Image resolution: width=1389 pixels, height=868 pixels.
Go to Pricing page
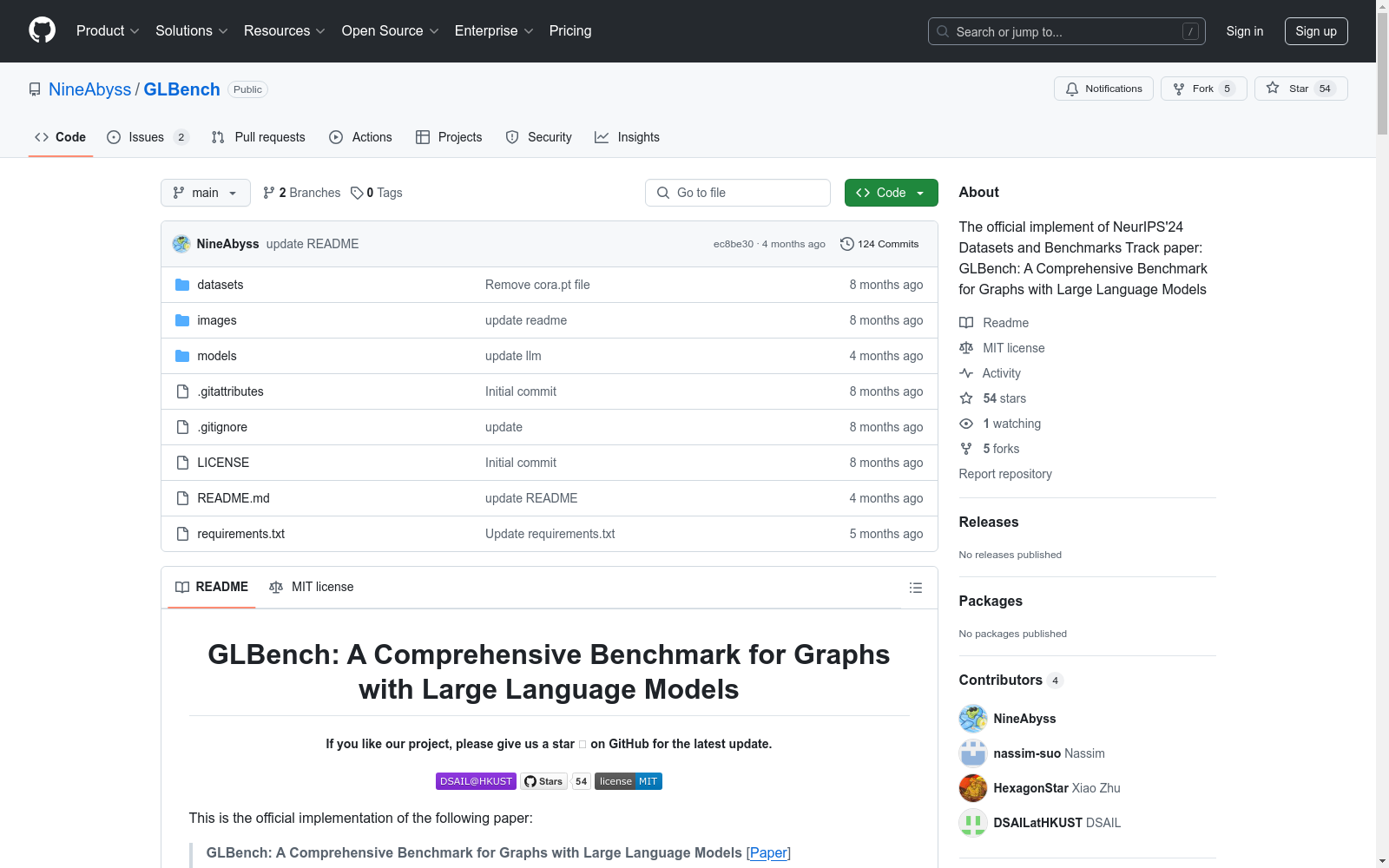click(570, 31)
